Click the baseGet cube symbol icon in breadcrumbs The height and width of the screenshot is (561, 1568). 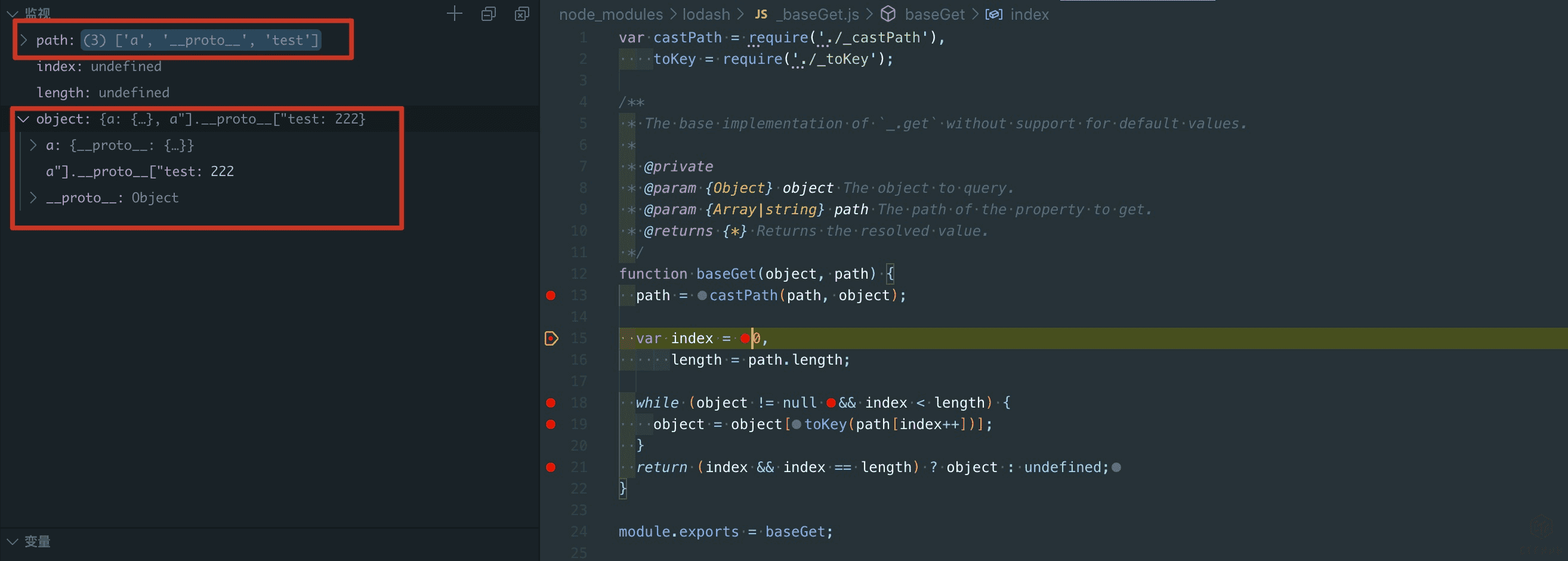[888, 14]
